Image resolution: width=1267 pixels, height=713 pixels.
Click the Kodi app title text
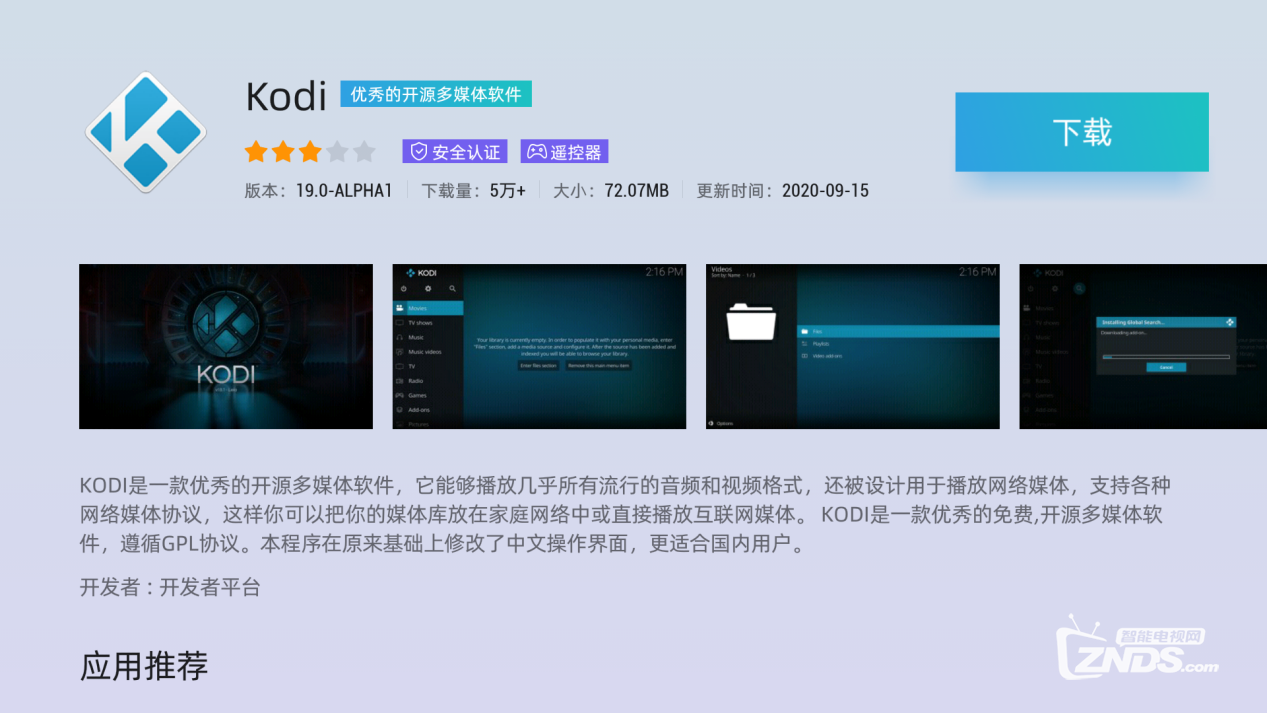tap(286, 96)
